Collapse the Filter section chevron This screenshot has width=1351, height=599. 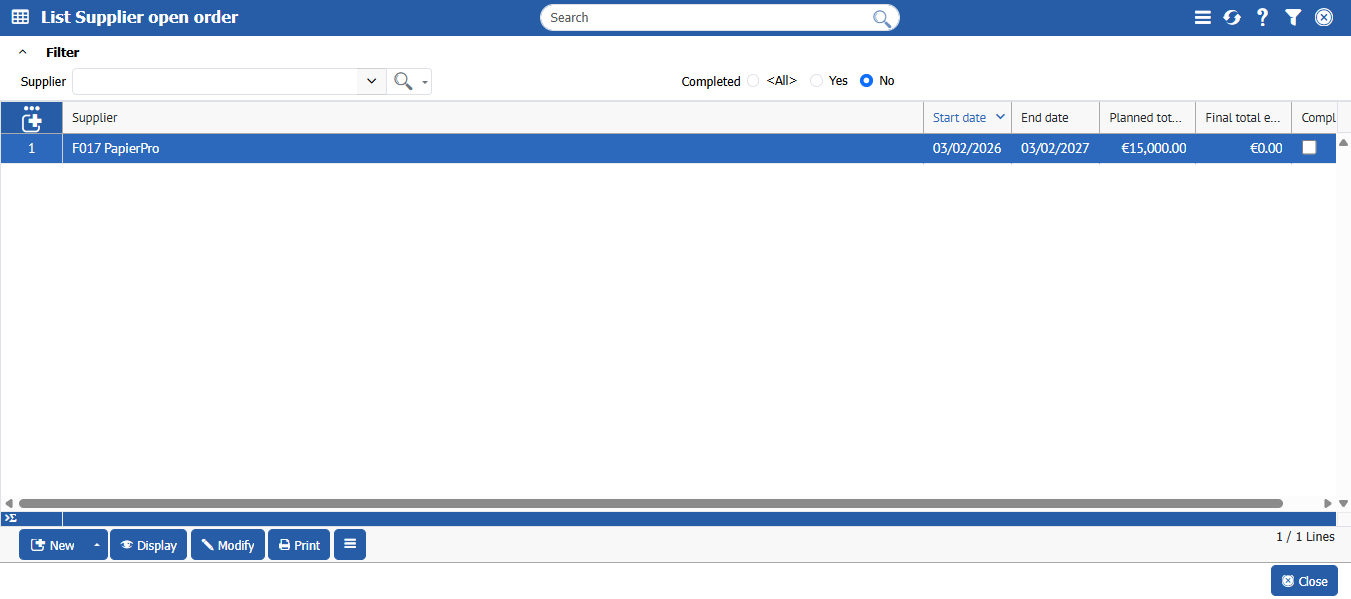[23, 52]
